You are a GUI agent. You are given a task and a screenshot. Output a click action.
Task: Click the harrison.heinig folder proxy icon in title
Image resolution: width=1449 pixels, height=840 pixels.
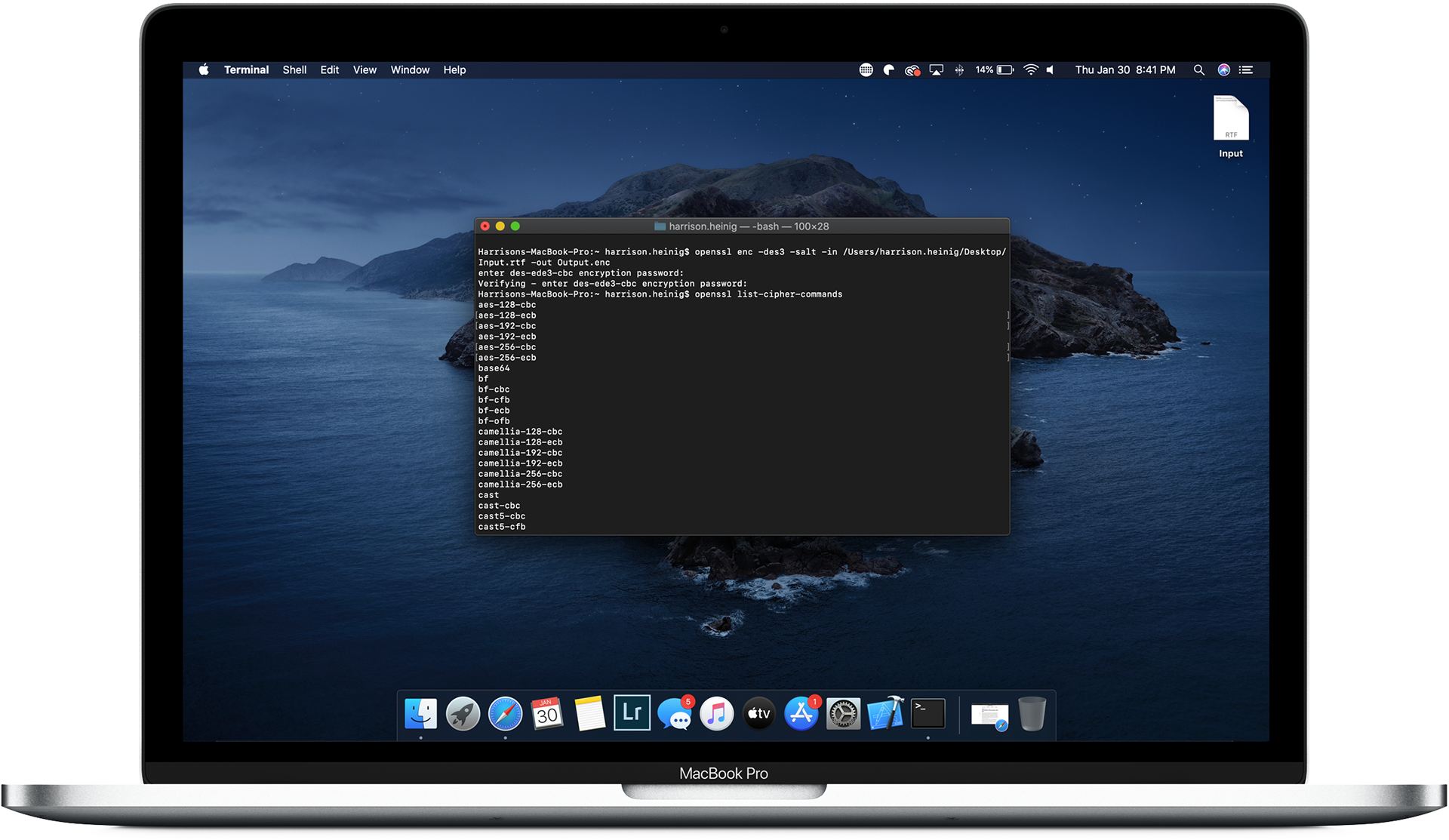[x=660, y=226]
